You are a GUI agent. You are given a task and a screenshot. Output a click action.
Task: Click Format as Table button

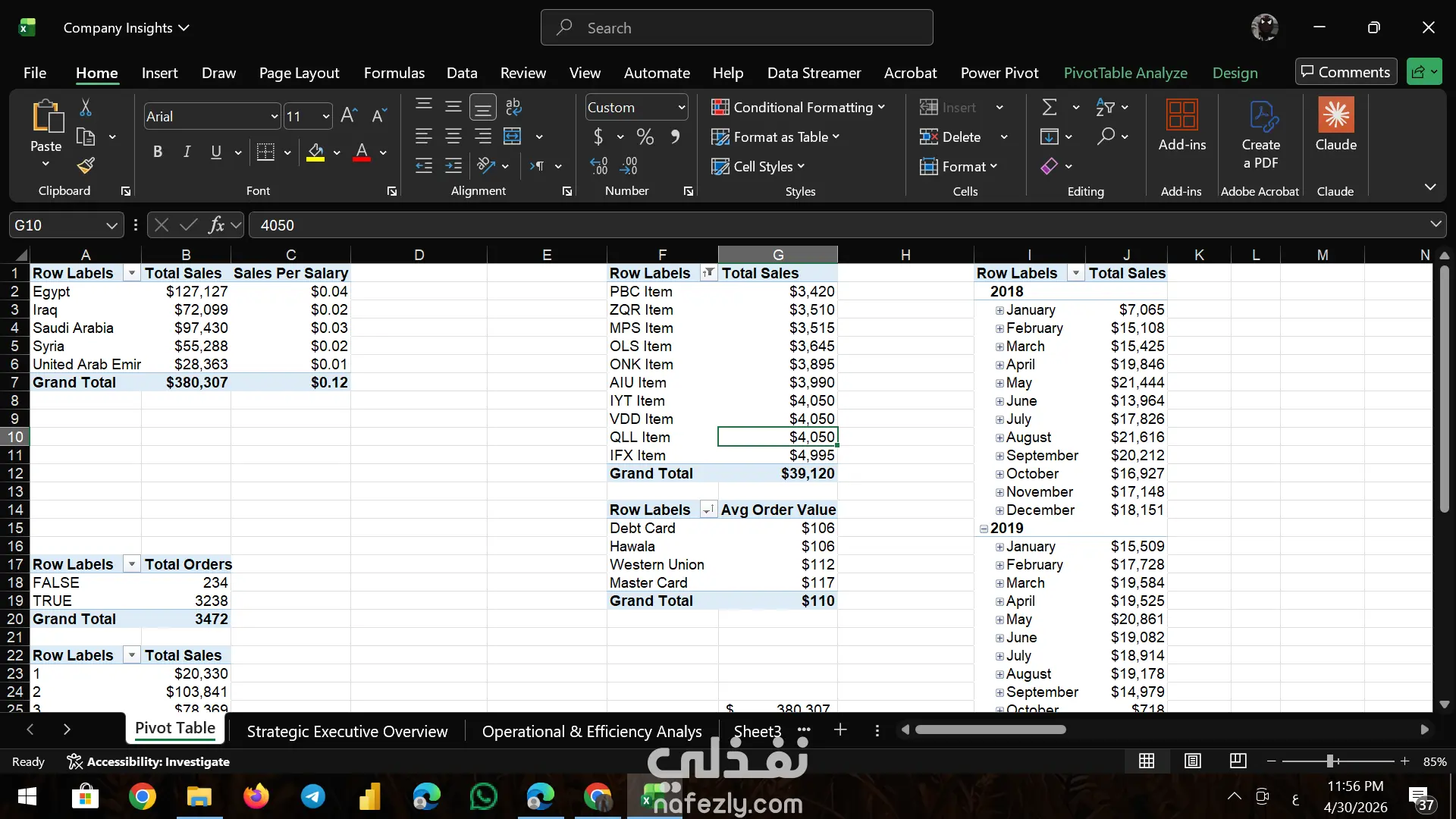pyautogui.click(x=776, y=136)
